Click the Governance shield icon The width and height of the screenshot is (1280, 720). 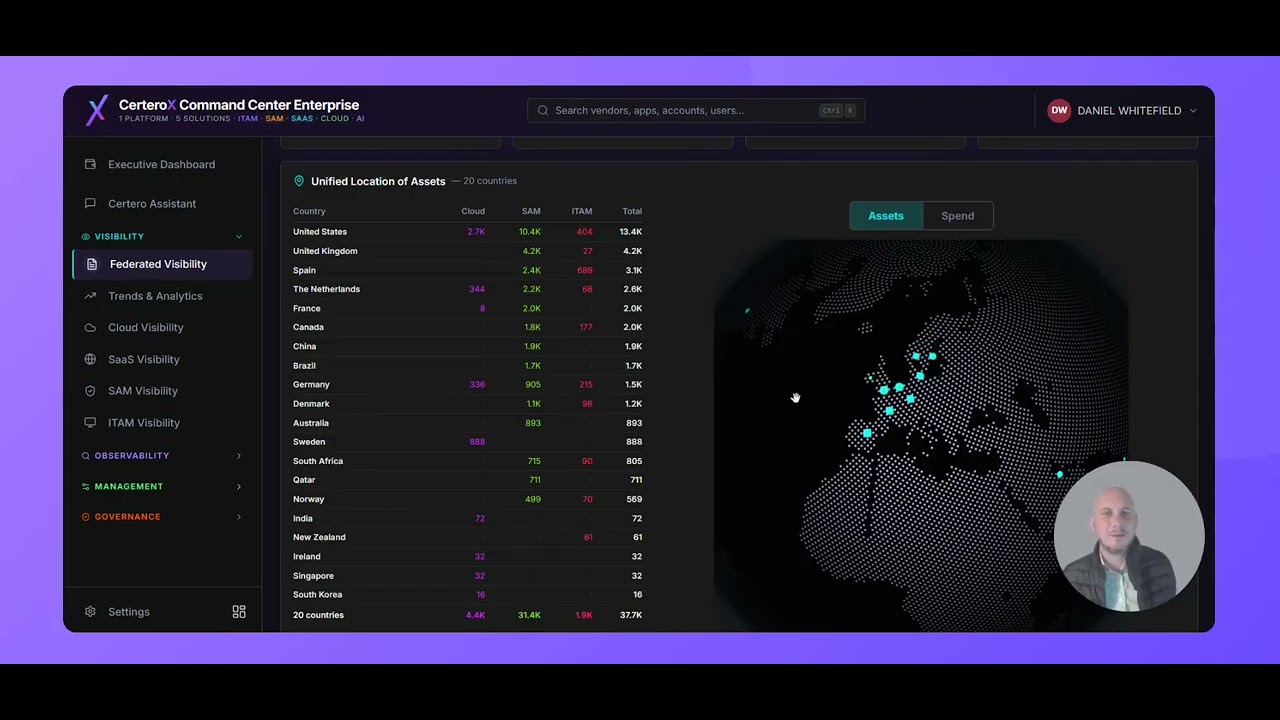[x=86, y=517]
